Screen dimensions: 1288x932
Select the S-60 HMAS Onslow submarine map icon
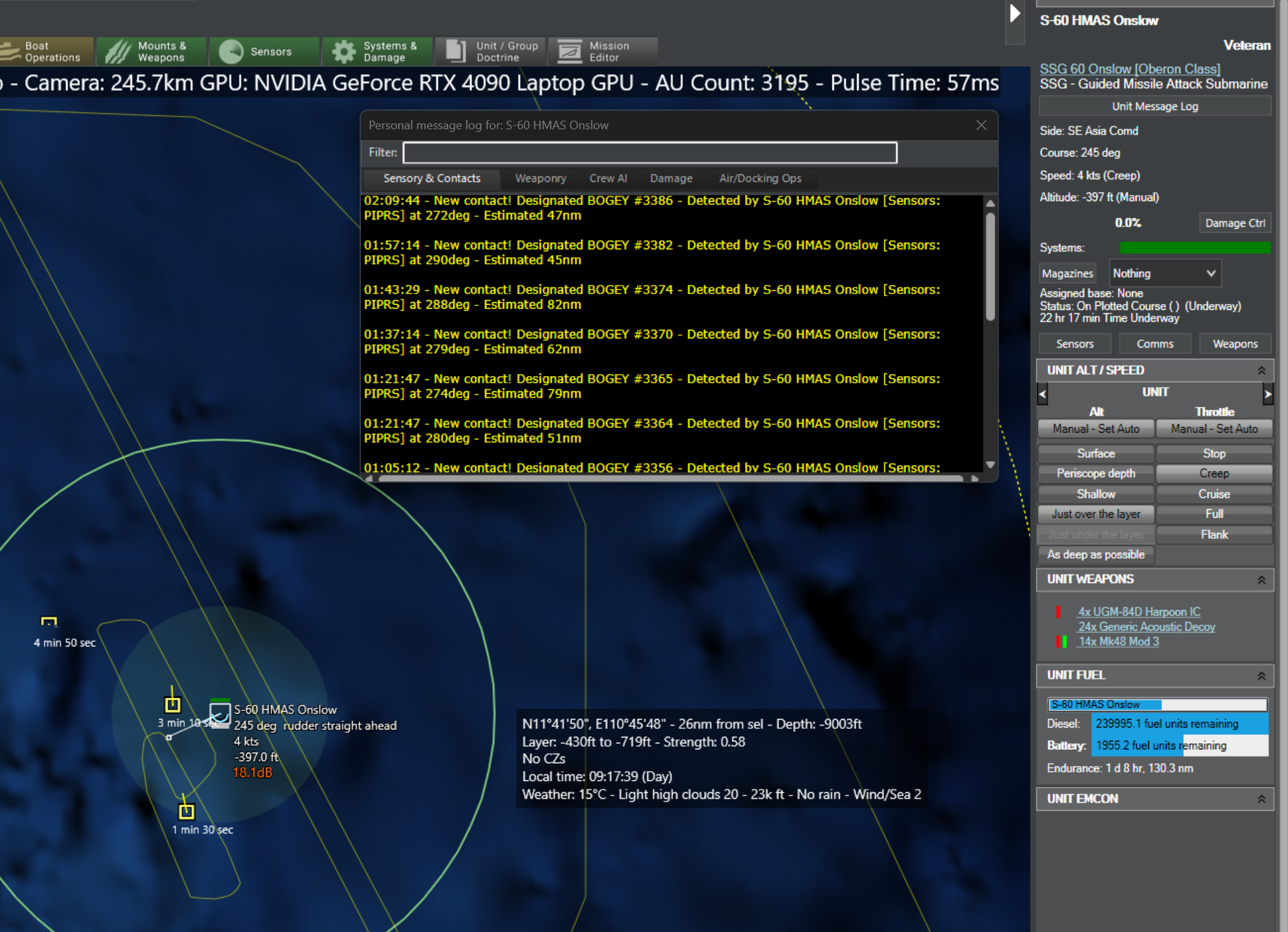click(x=220, y=714)
